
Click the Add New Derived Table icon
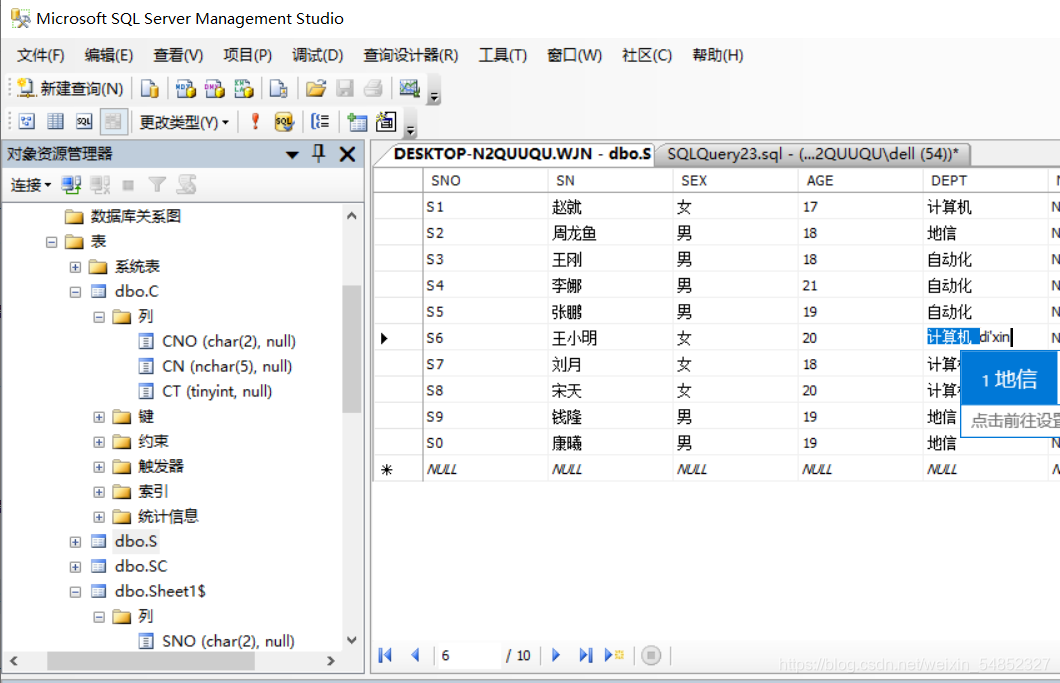click(x=386, y=122)
